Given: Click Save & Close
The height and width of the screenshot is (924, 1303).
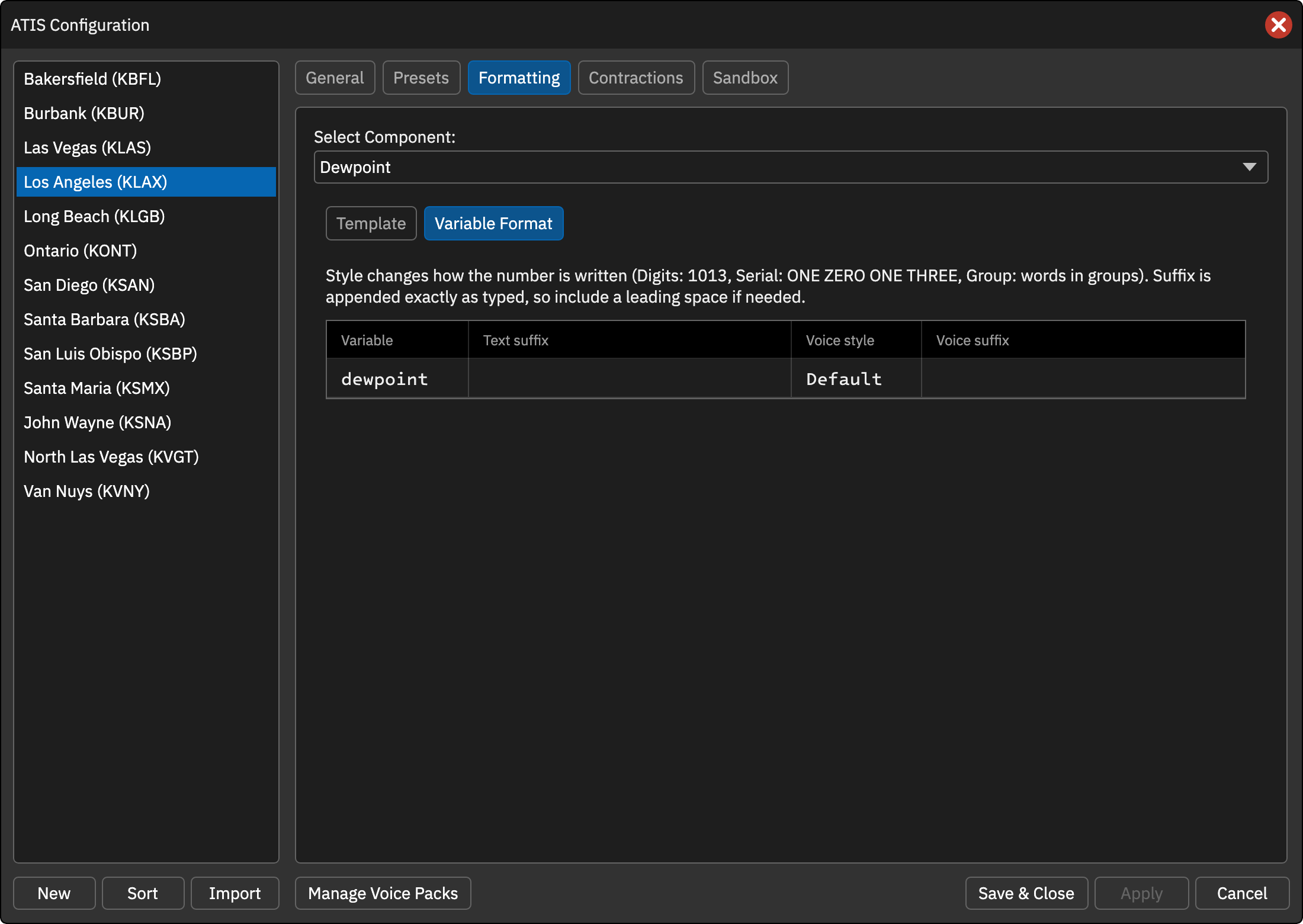Looking at the screenshot, I should [x=1026, y=893].
